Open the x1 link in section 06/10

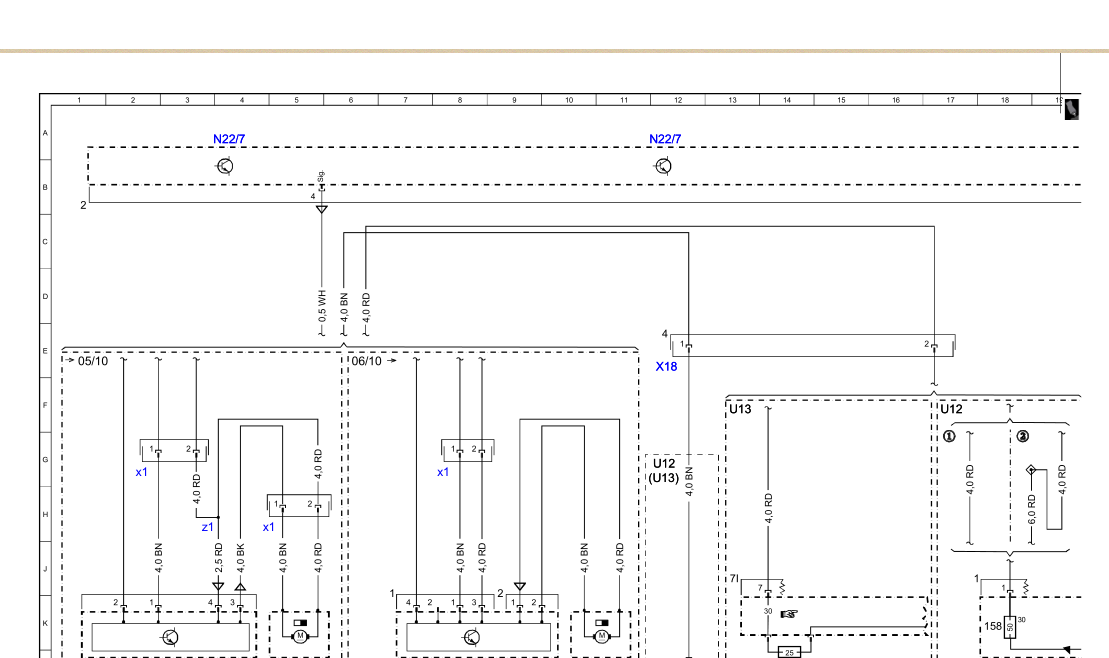point(443,472)
